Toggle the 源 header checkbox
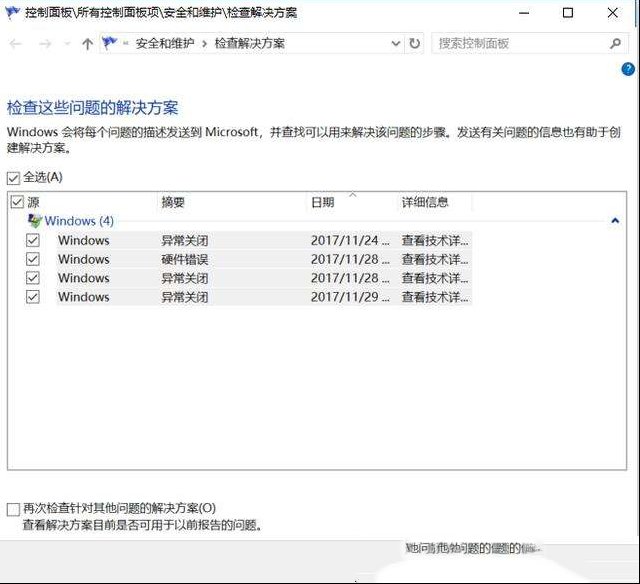The height and width of the screenshot is (584, 640). click(17, 202)
